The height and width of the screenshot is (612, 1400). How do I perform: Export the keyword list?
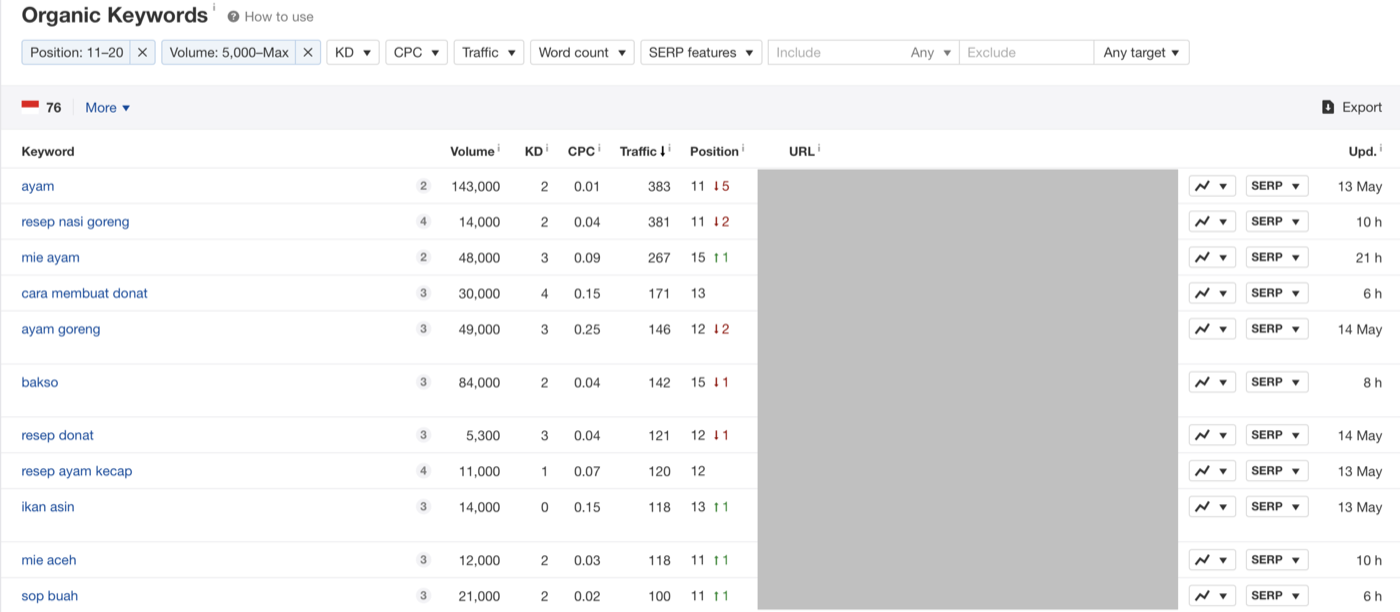[1352, 107]
